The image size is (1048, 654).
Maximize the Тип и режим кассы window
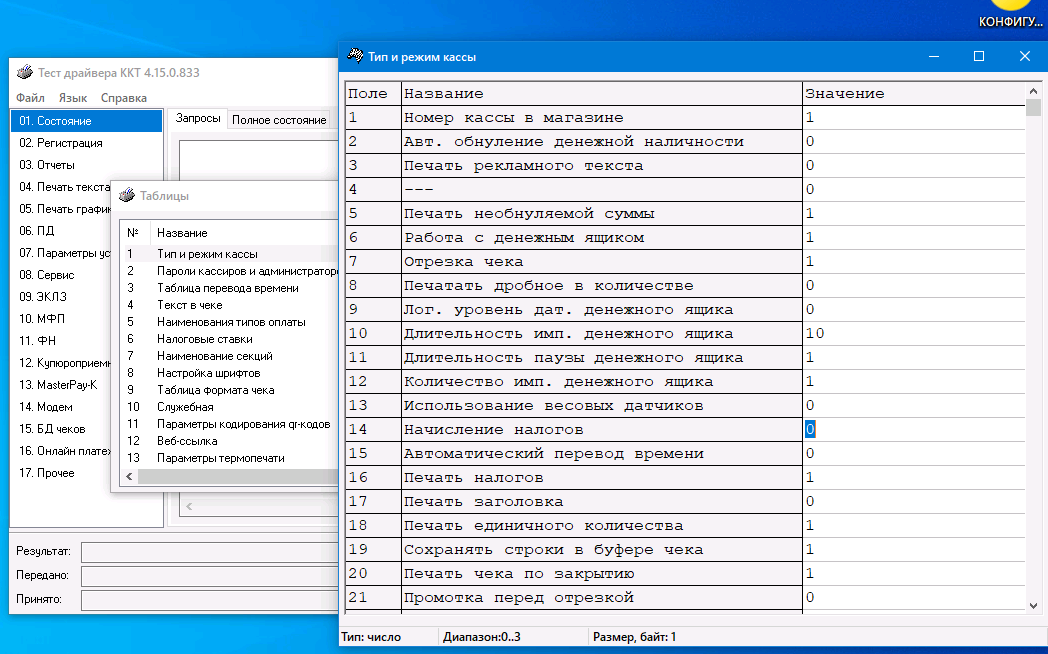click(x=978, y=57)
